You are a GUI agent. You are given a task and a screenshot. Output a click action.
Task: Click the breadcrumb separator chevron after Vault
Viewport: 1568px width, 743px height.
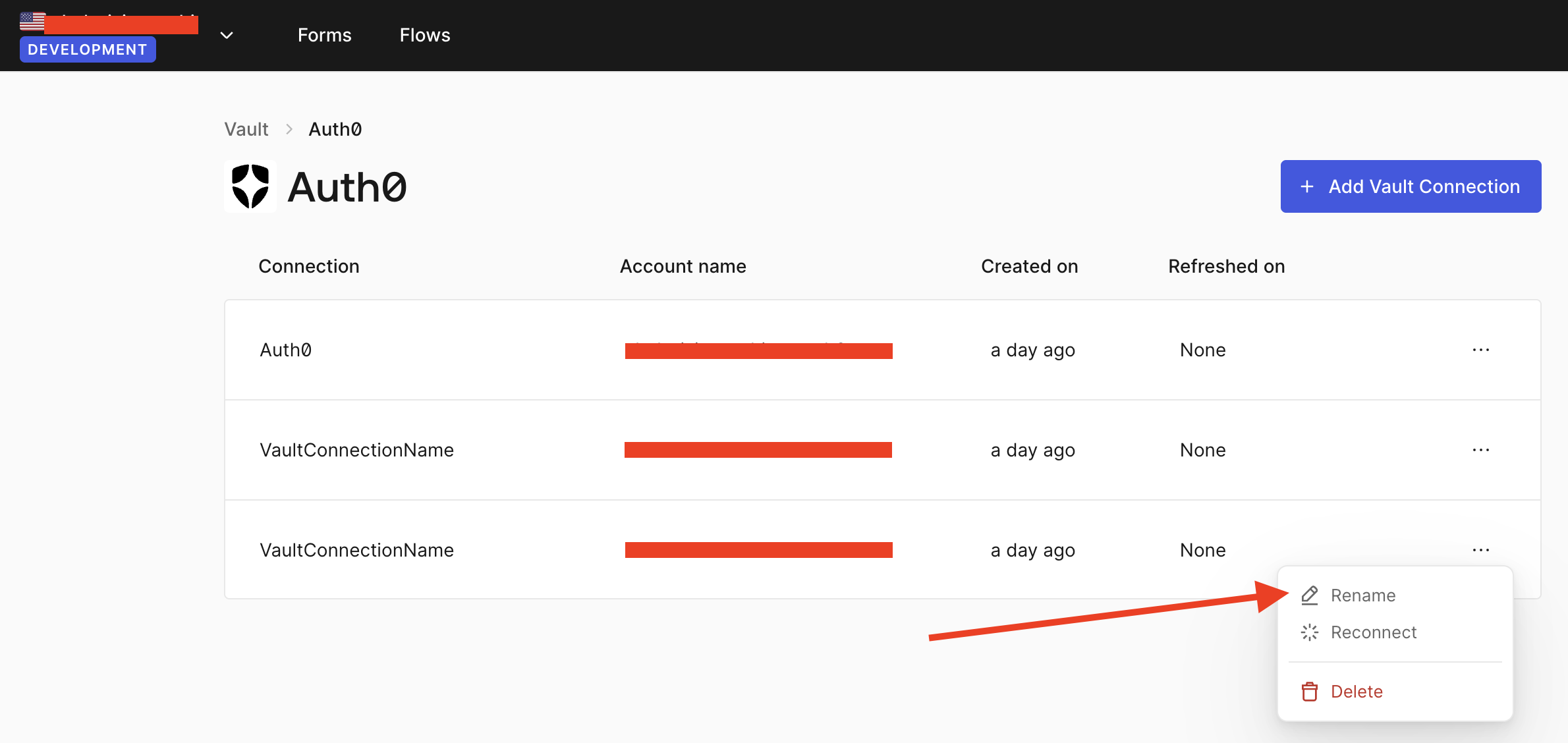(x=289, y=129)
